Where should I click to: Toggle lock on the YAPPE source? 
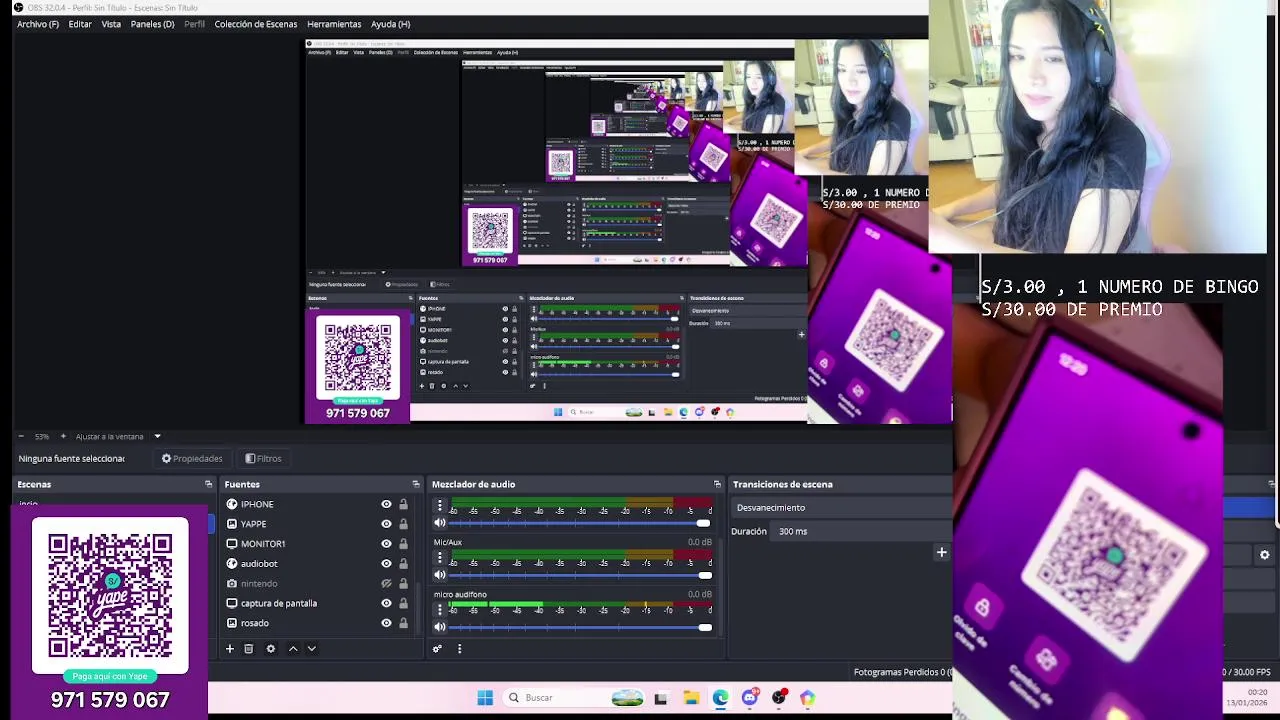pos(403,524)
